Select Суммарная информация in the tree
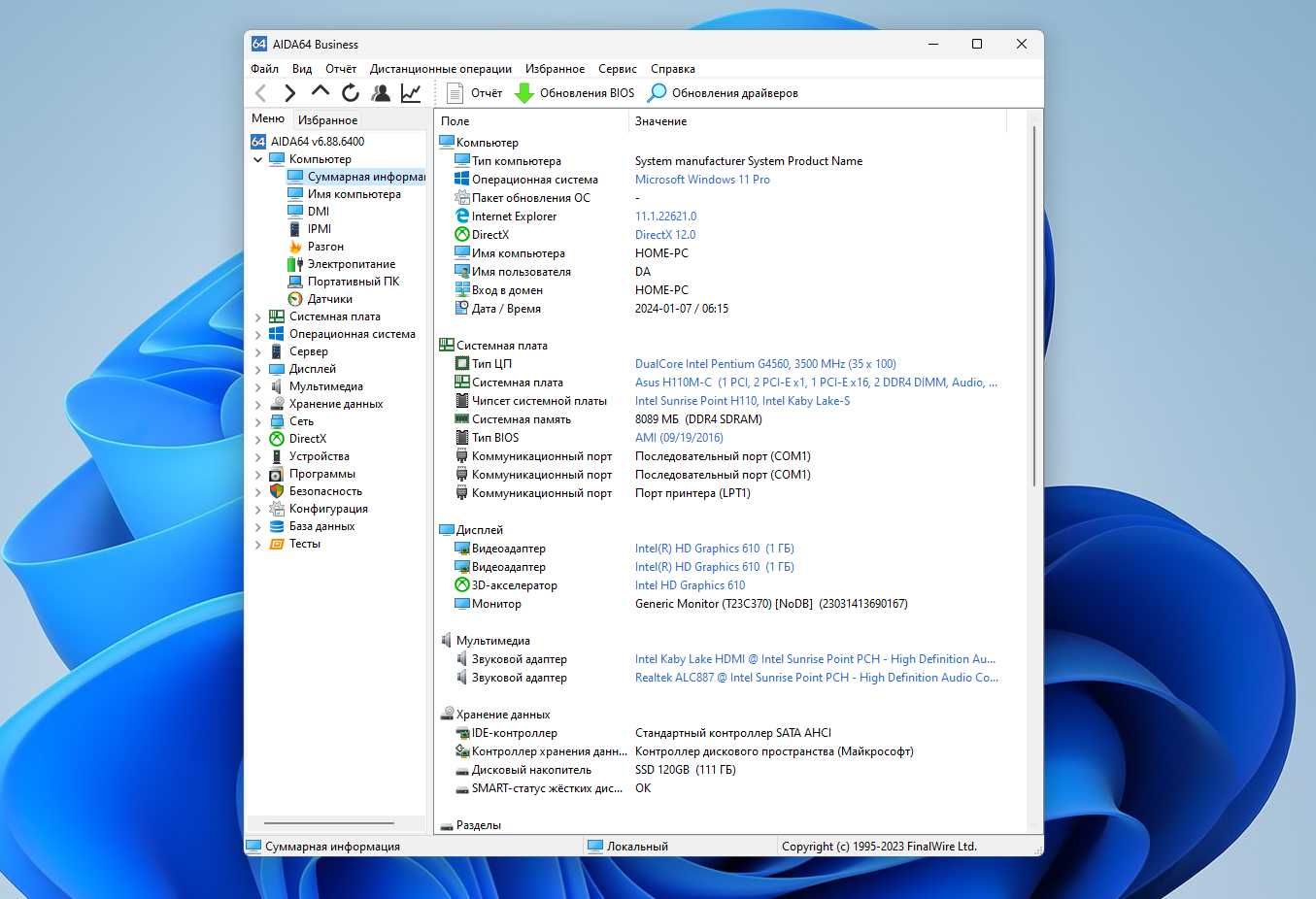Viewport: 1316px width, 899px height. 356,177
